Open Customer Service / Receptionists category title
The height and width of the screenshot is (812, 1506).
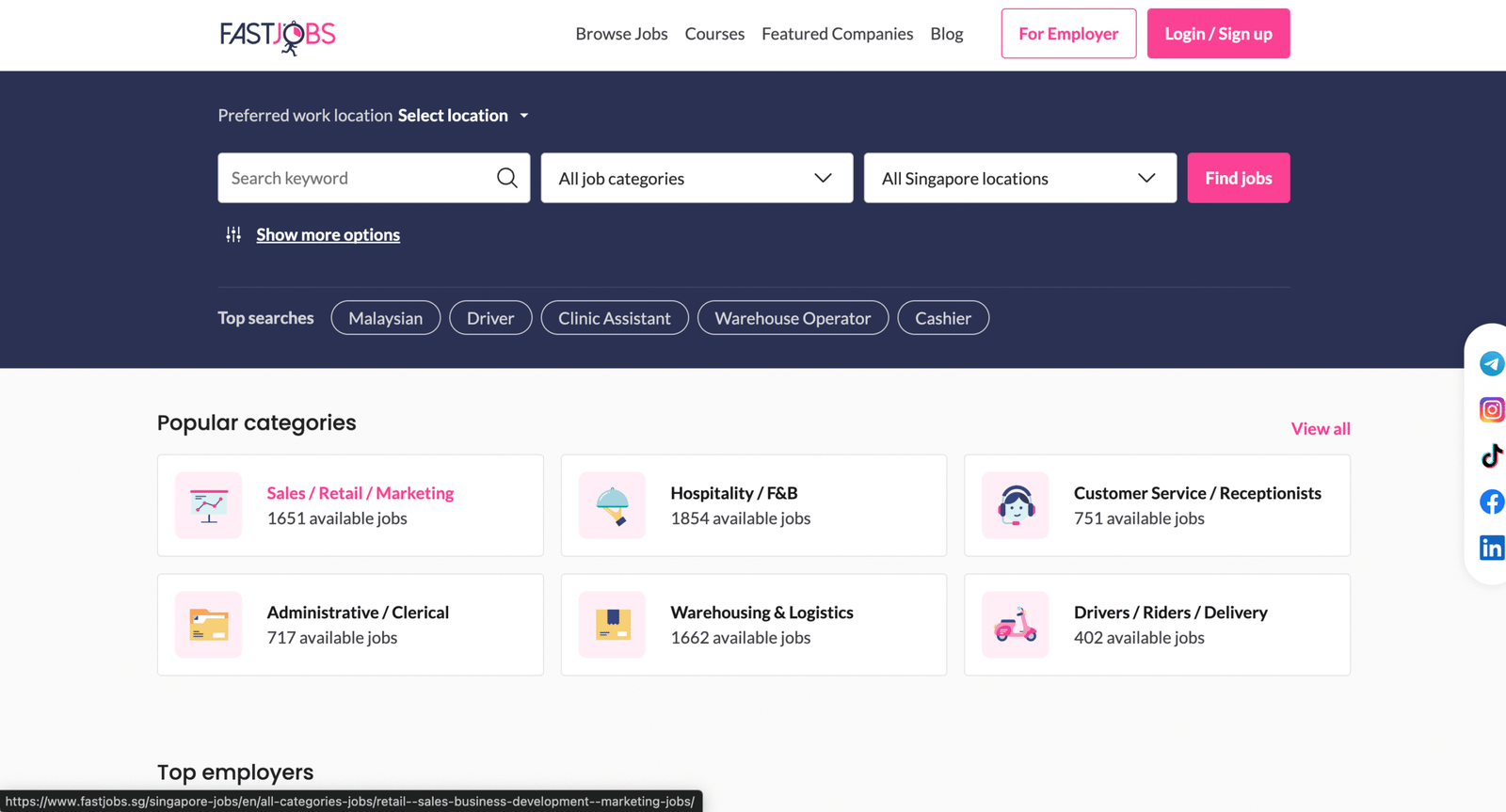1197,493
